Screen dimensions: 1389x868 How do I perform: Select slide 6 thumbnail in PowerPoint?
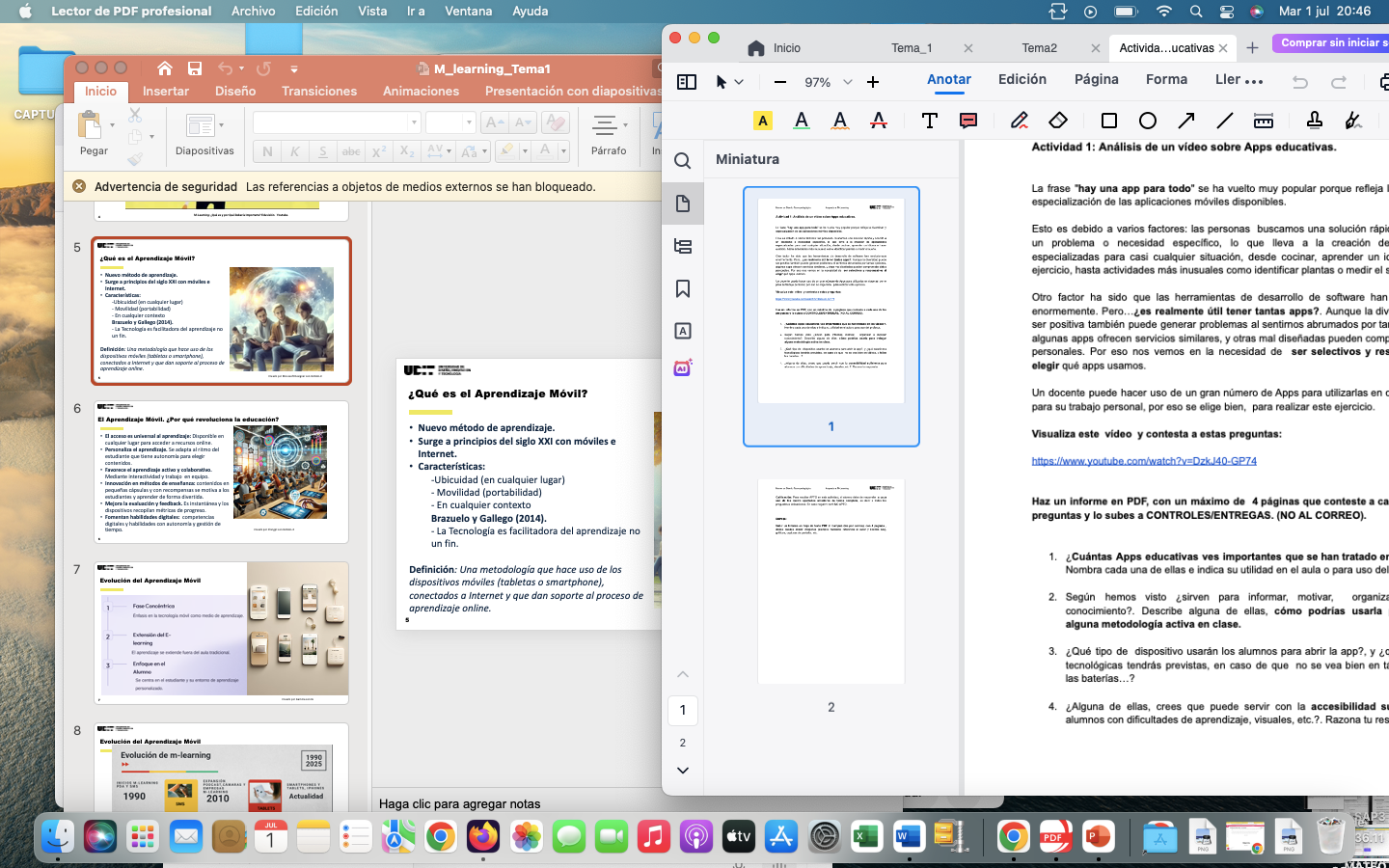tap(222, 473)
